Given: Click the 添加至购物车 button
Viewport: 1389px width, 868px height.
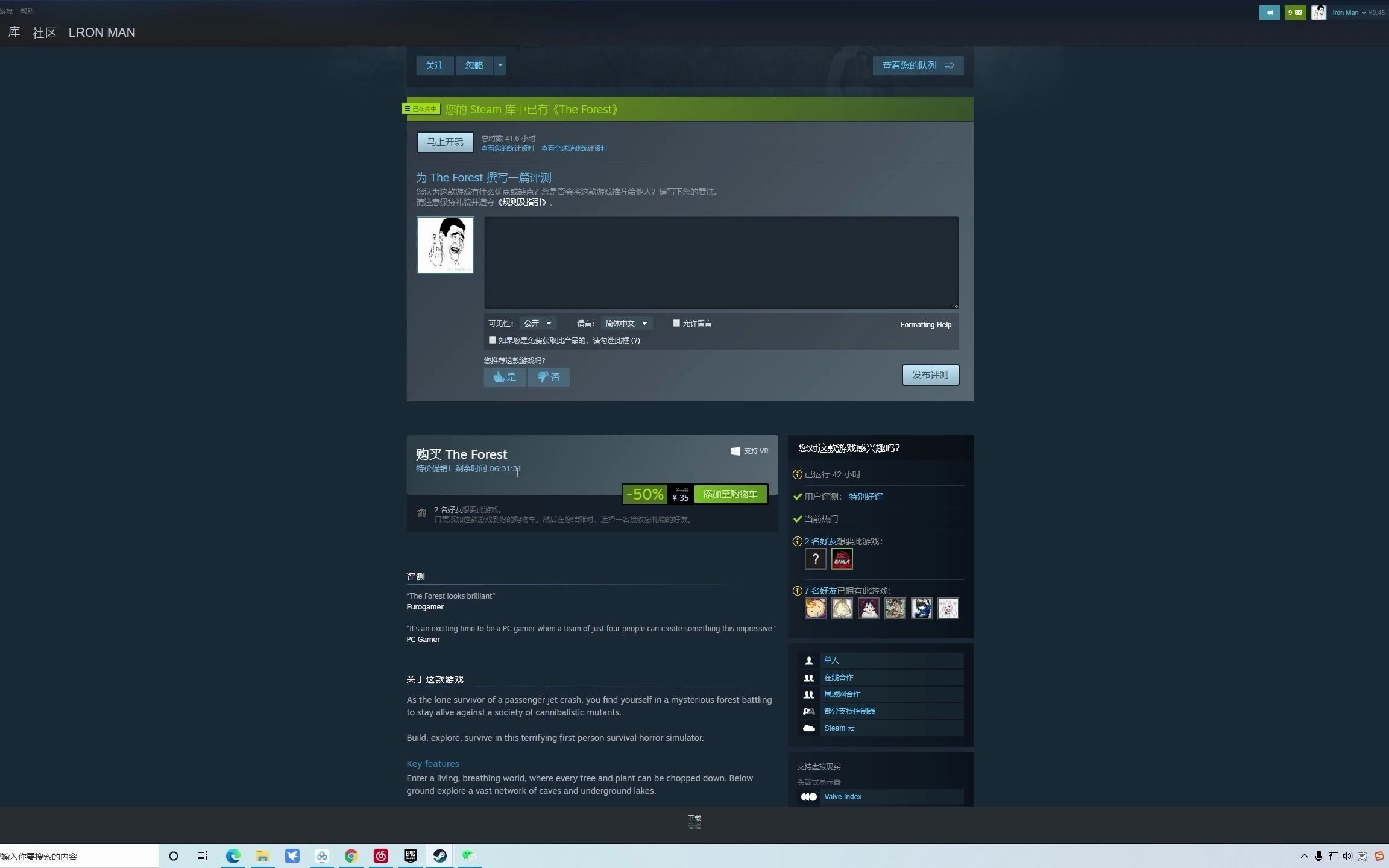Looking at the screenshot, I should pos(729,494).
